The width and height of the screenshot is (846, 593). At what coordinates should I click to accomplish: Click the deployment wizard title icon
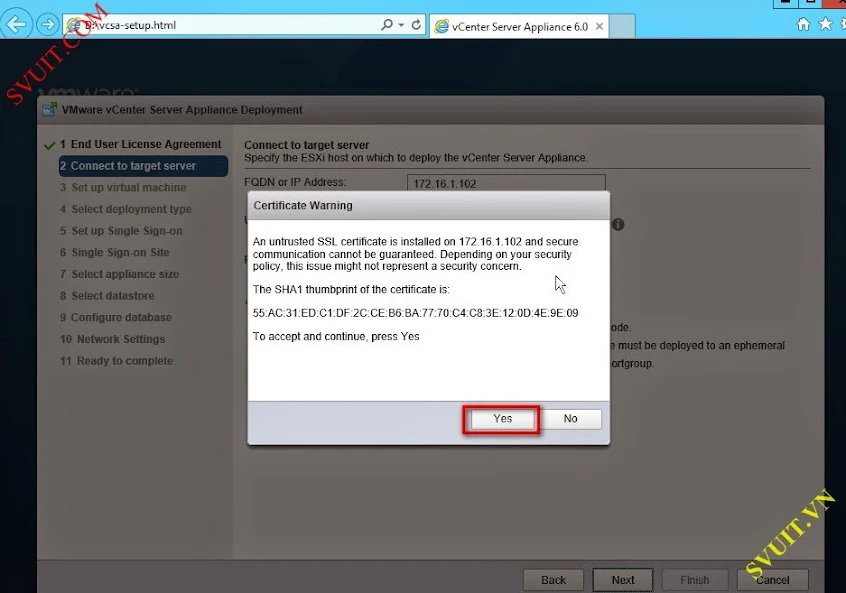click(x=50, y=110)
